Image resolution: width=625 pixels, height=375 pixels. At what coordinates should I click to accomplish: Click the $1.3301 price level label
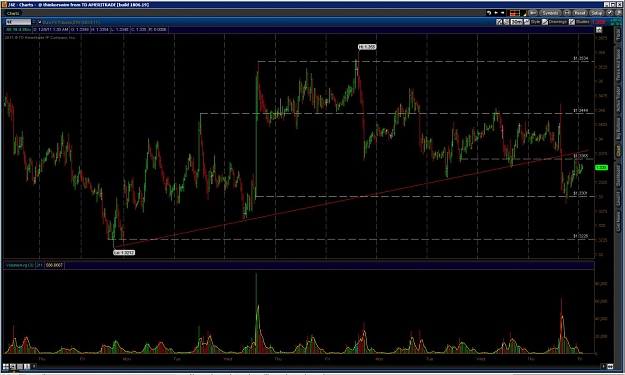[581, 193]
